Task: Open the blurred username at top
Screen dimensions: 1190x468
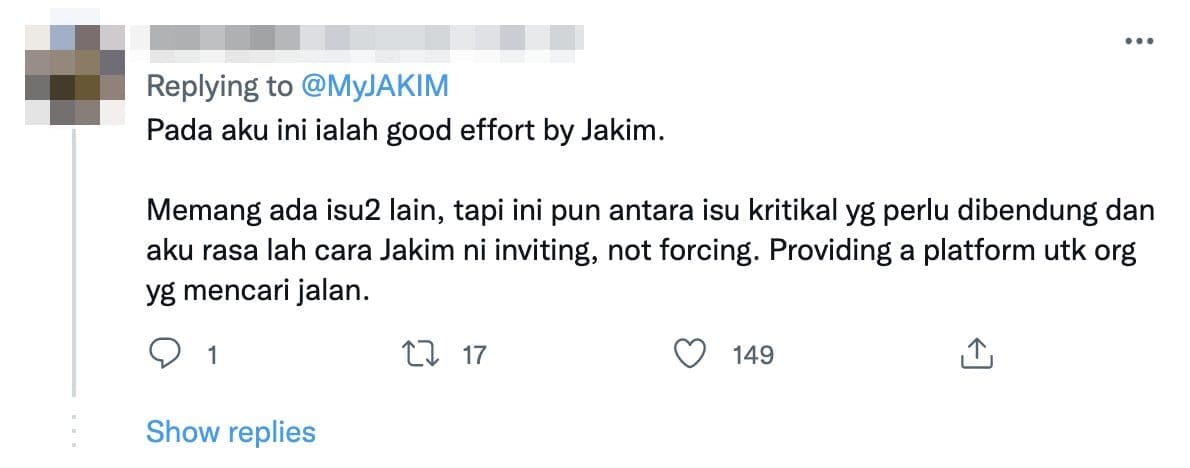Action: [357, 38]
